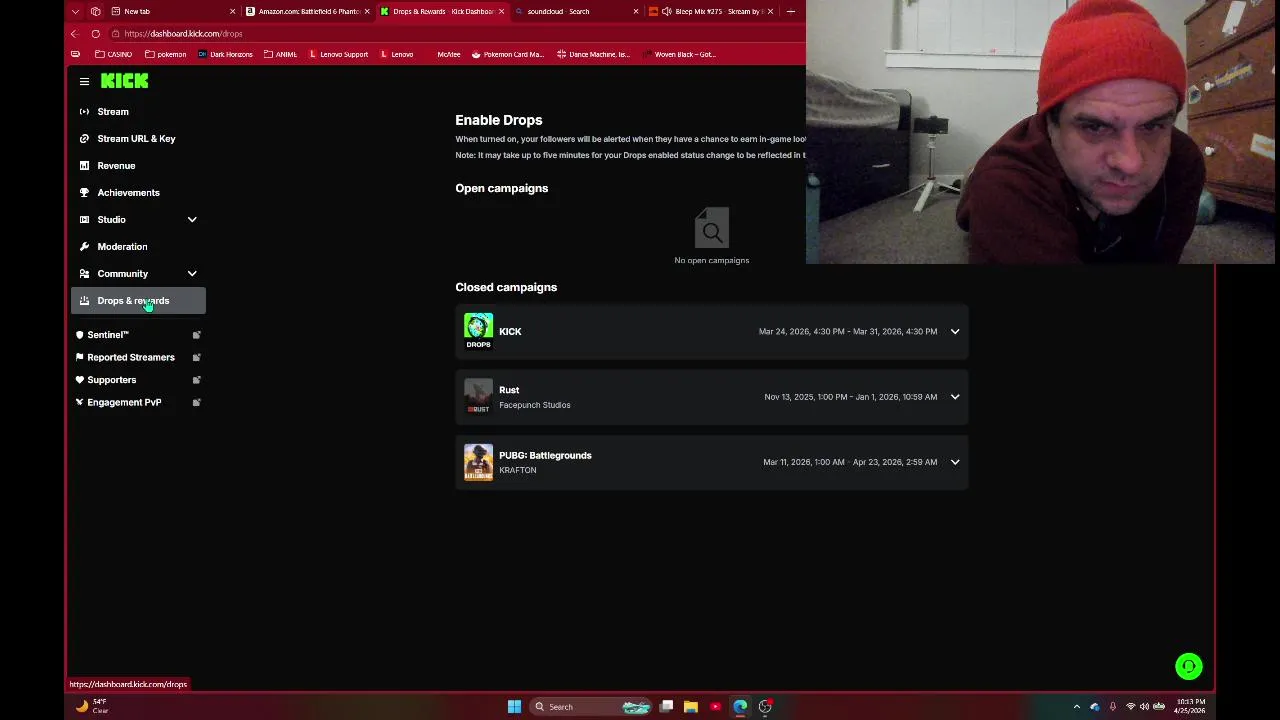Switch to the soundcloud Search tab
This screenshot has width=1280, height=720.
tap(576, 11)
